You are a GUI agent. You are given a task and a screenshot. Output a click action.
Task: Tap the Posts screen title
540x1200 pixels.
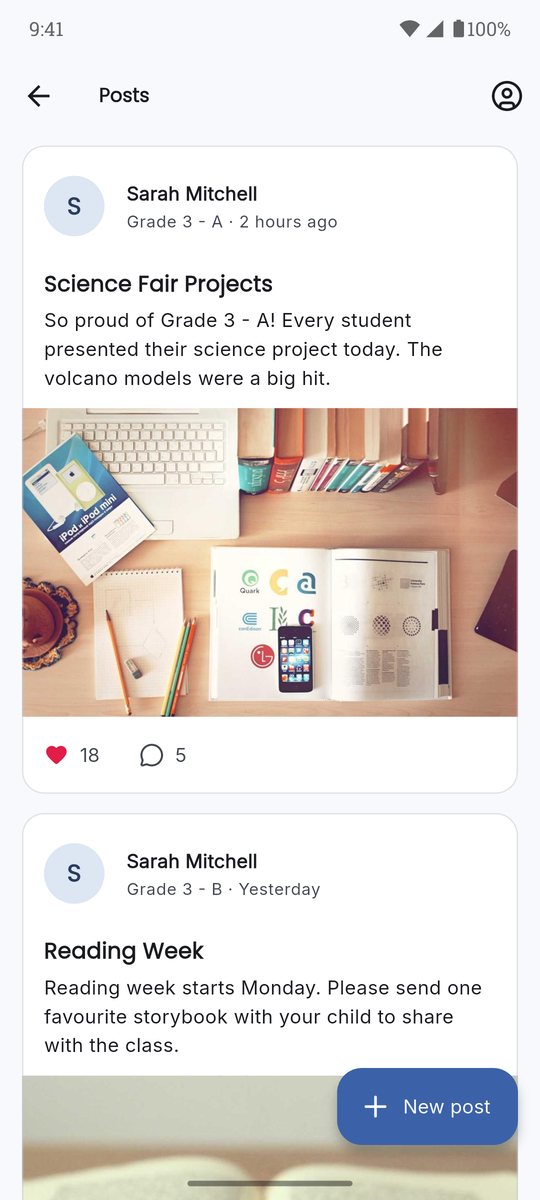point(124,96)
